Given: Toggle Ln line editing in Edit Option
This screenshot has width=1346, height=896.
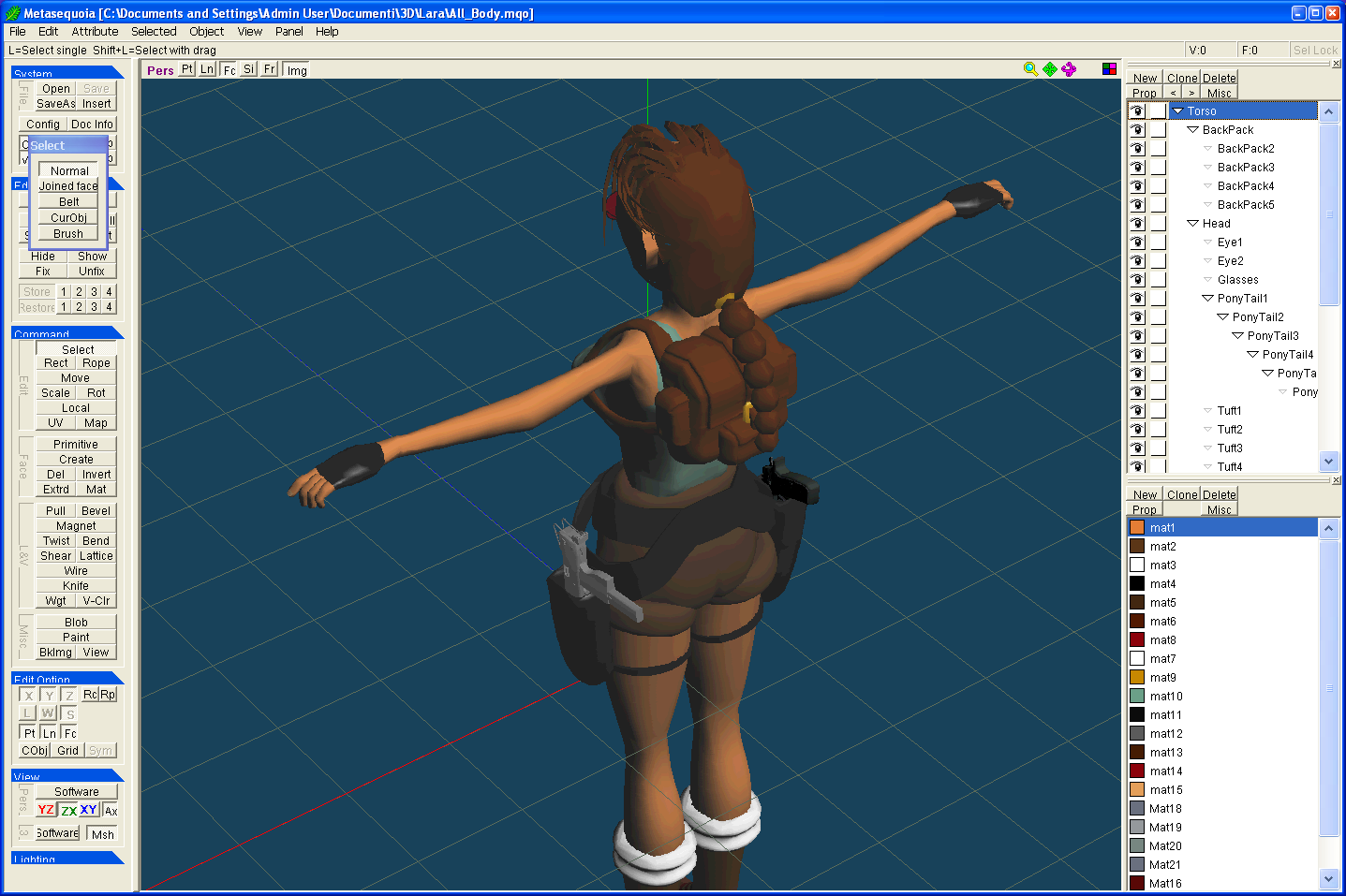Looking at the screenshot, I should tap(50, 733).
